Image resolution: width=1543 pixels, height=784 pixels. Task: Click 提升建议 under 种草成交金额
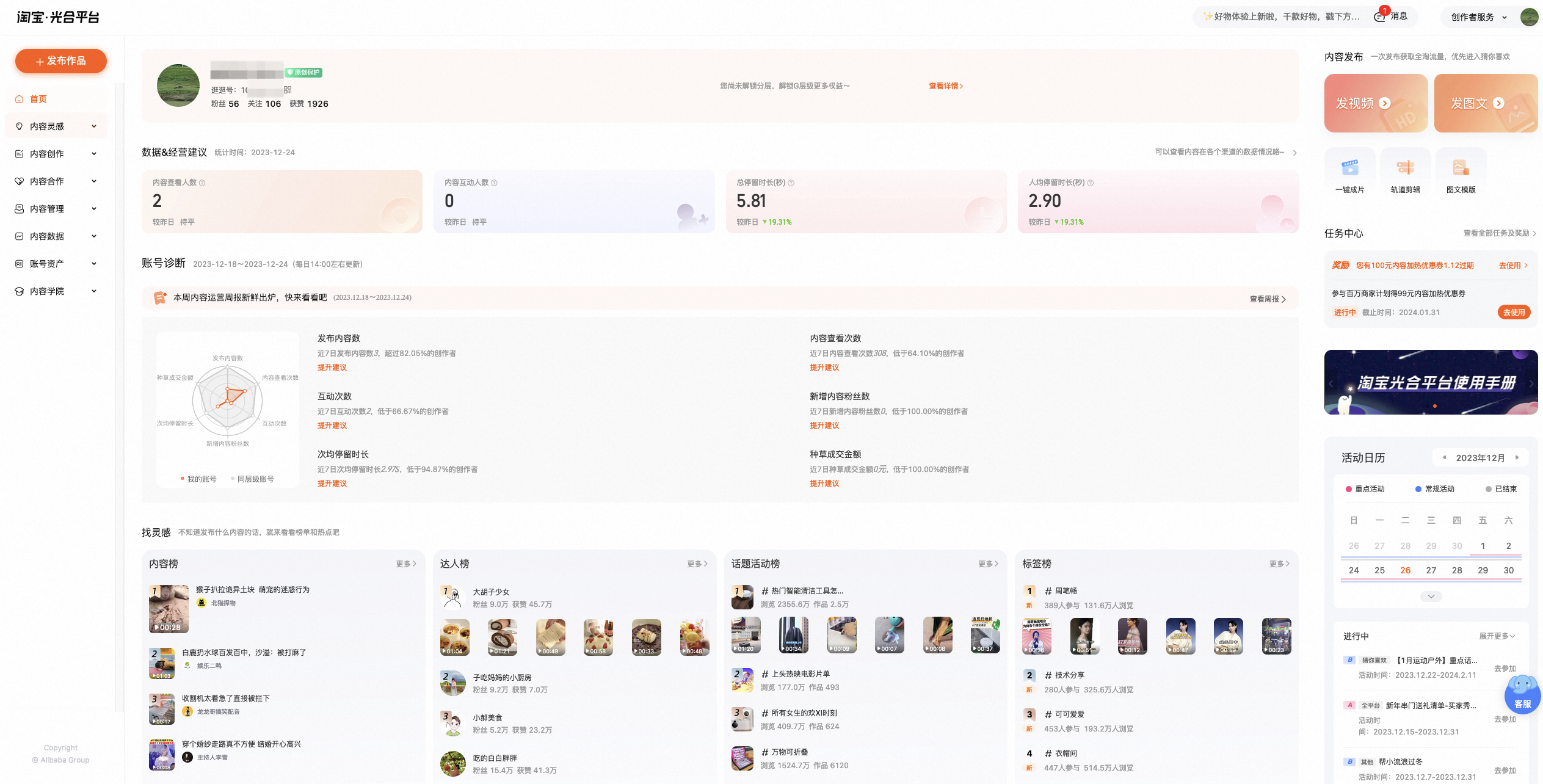pos(824,484)
